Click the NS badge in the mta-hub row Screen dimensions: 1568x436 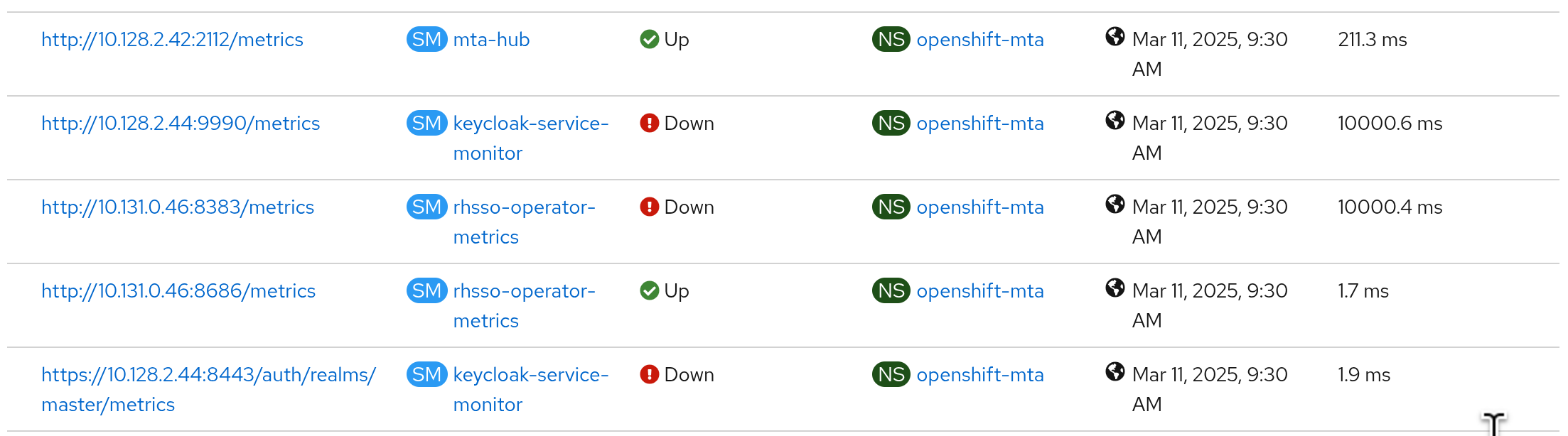click(x=891, y=40)
